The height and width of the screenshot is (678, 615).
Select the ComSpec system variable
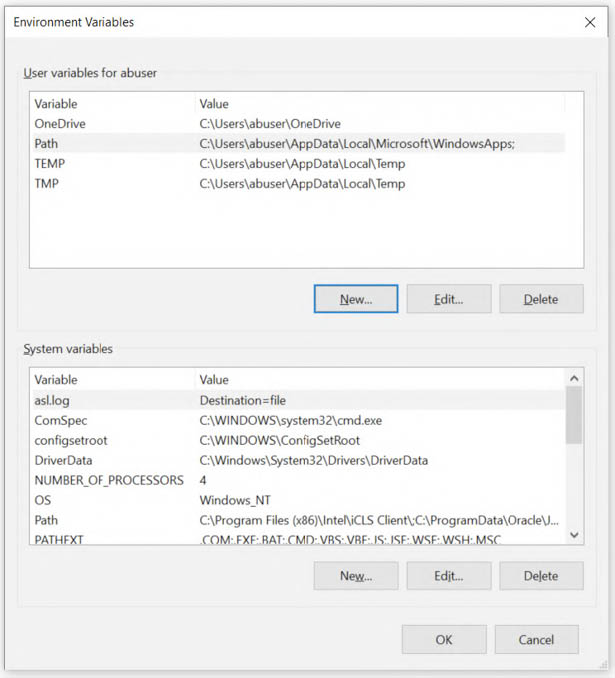(58, 420)
